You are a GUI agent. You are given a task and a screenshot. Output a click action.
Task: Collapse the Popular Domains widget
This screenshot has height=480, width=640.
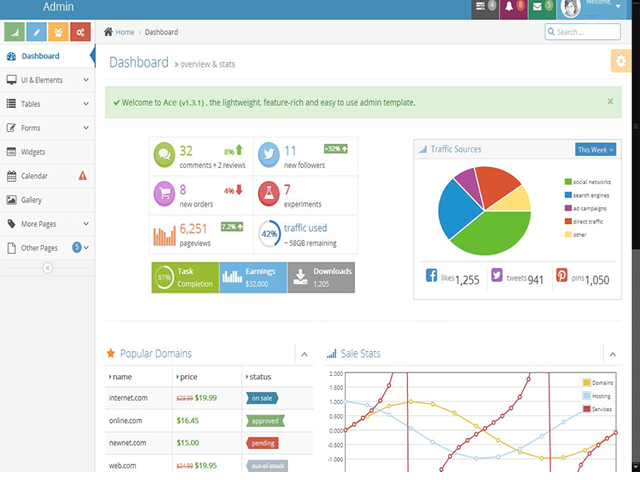point(304,354)
